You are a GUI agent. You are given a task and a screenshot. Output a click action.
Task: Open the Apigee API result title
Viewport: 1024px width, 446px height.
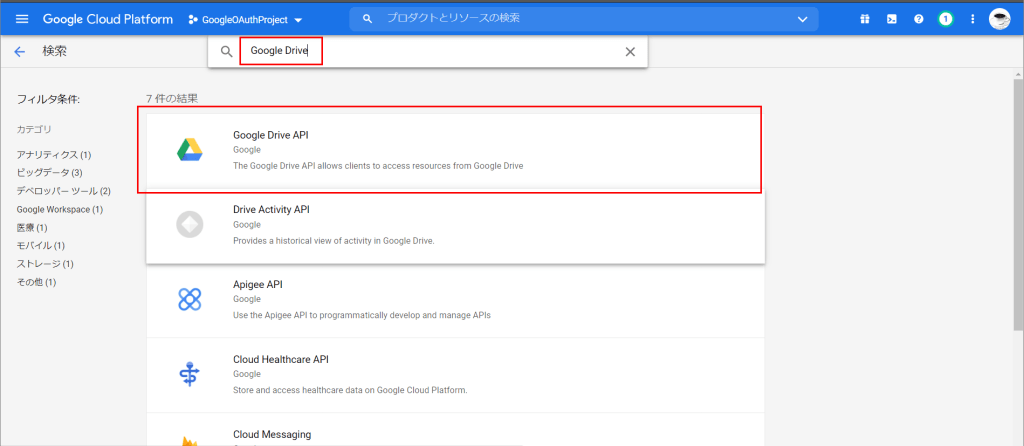click(x=257, y=285)
